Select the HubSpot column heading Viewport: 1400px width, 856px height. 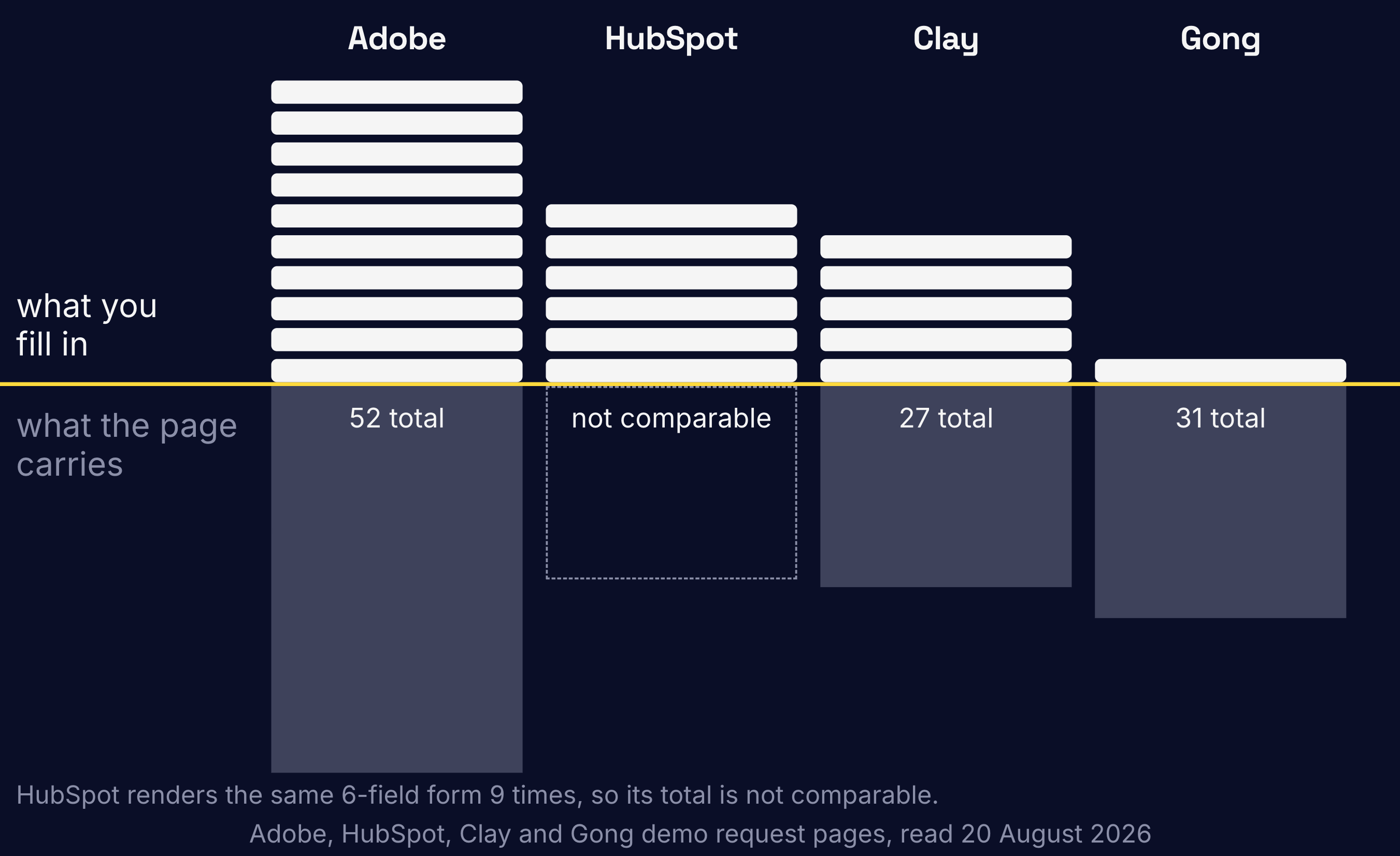(x=671, y=39)
